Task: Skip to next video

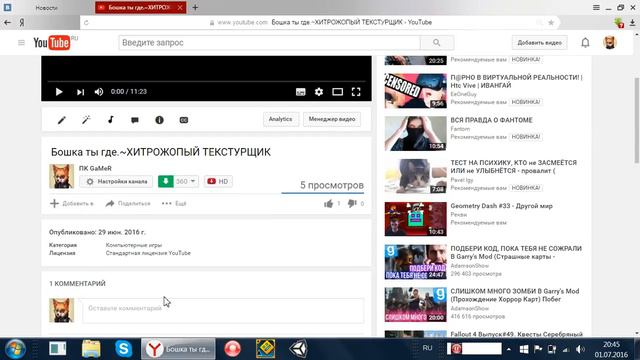Action: [80, 92]
